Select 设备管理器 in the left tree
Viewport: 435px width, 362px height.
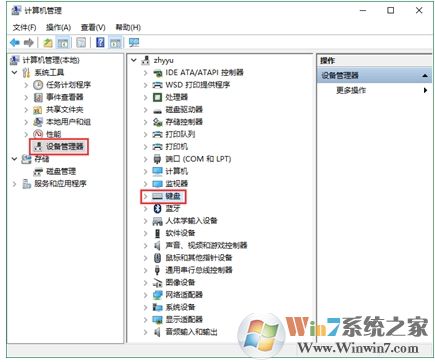click(x=64, y=146)
